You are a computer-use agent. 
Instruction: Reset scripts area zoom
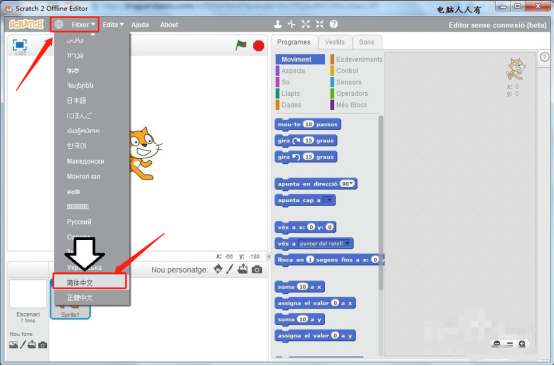pyautogui.click(x=509, y=343)
